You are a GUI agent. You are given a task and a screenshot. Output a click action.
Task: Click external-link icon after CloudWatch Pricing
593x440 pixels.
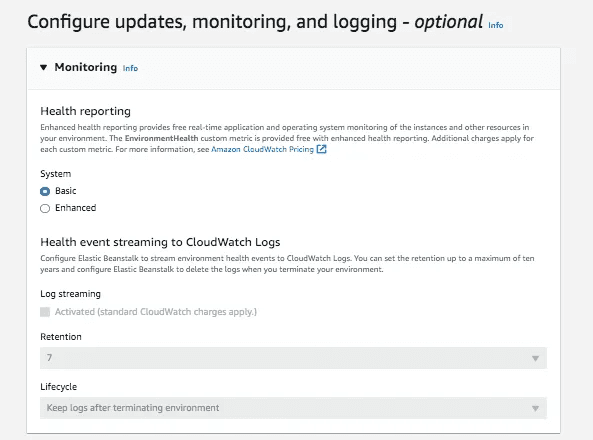(321, 149)
